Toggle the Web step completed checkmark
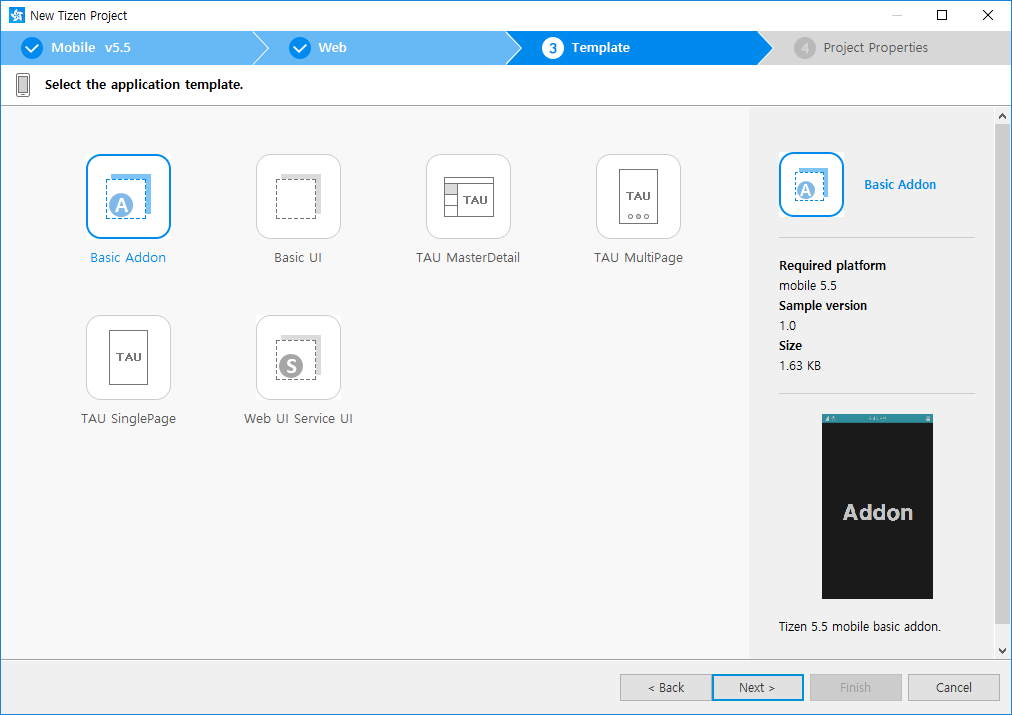The width and height of the screenshot is (1012, 715). 300,47
